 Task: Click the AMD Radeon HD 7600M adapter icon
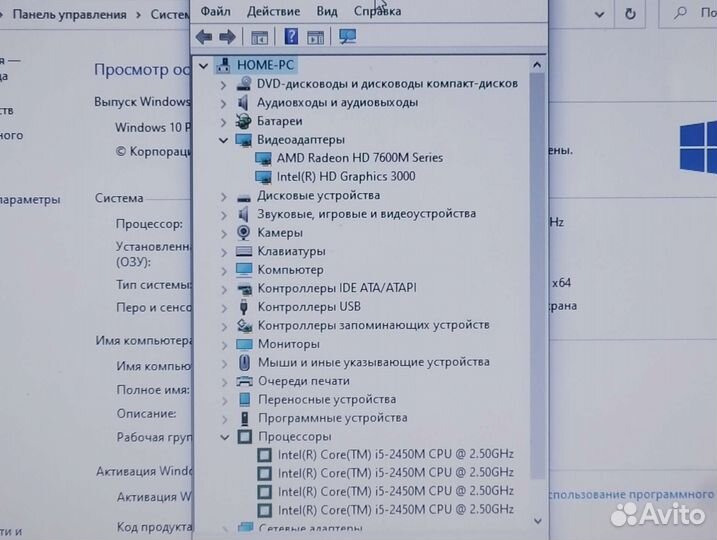pos(263,158)
